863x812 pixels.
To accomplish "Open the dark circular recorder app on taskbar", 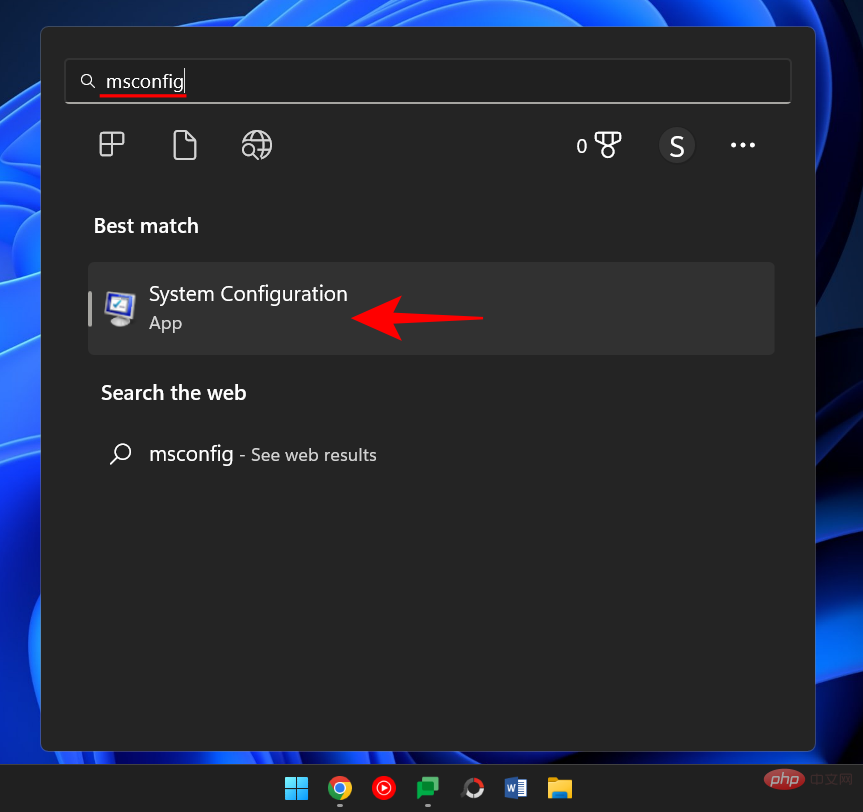I will 472,788.
